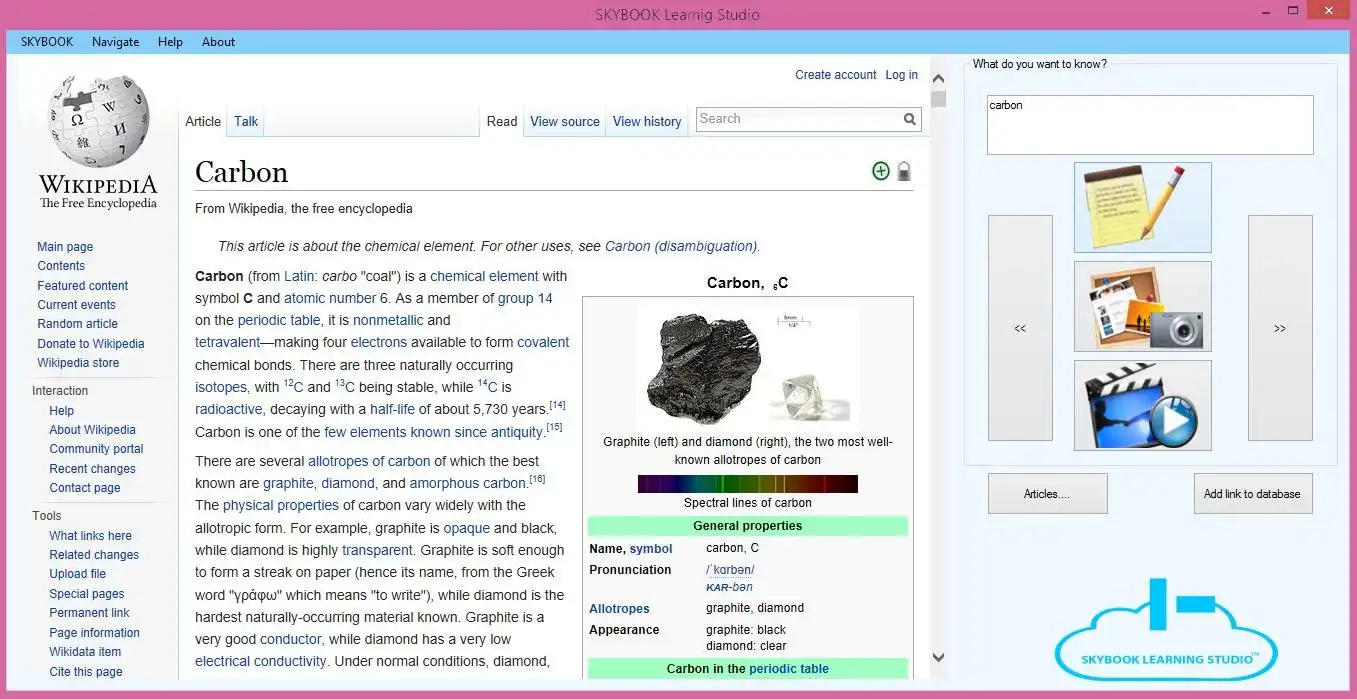Viewport: 1357px width, 699px height.
Task: Click the green plus good-article icon
Action: coord(880,171)
